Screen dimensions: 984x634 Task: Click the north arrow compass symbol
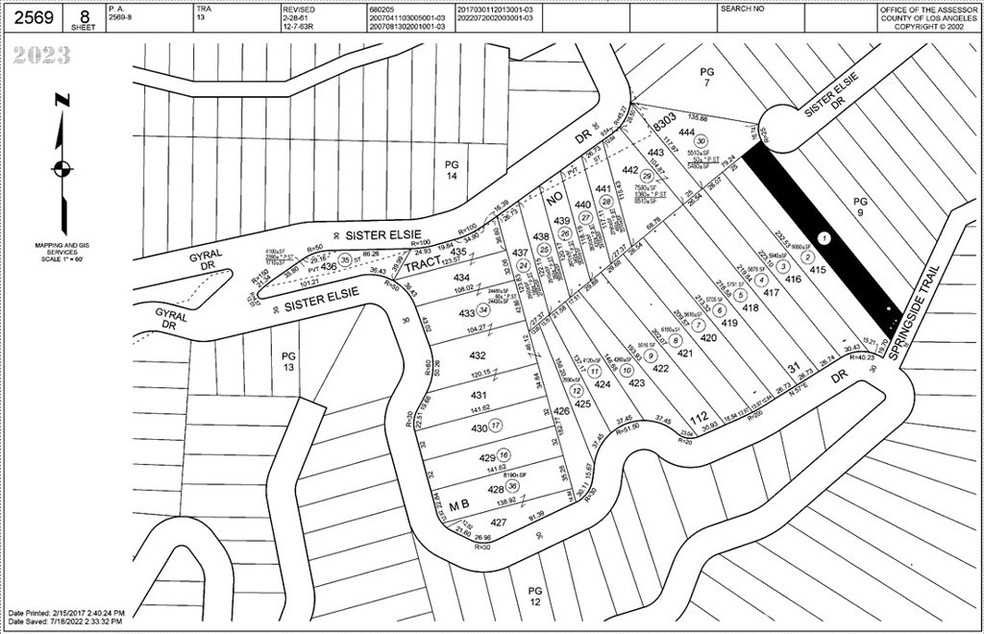tap(62, 165)
